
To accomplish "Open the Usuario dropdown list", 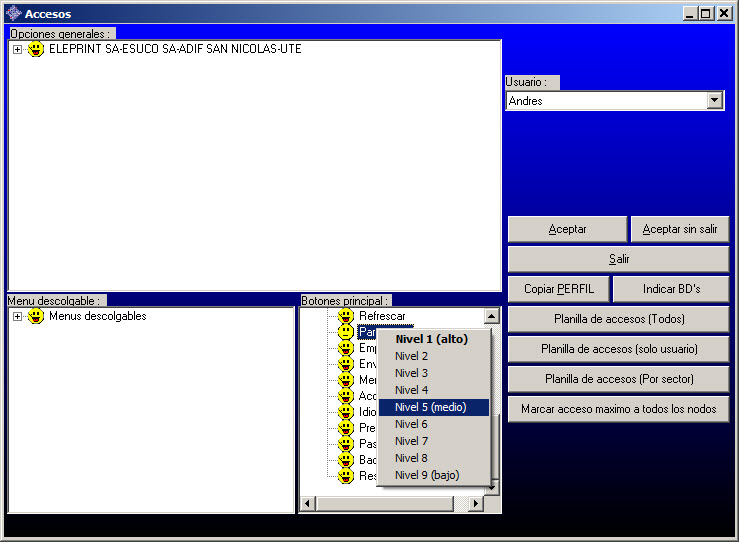I will click(x=714, y=101).
